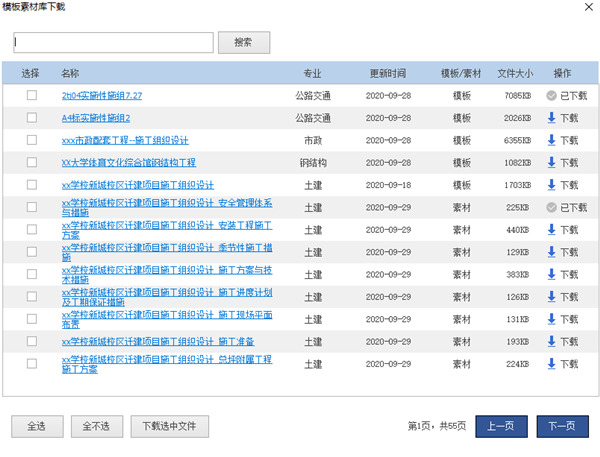Screen dimensions: 600x457
Task: Click the 文件大小 column header
Action: (515, 73)
